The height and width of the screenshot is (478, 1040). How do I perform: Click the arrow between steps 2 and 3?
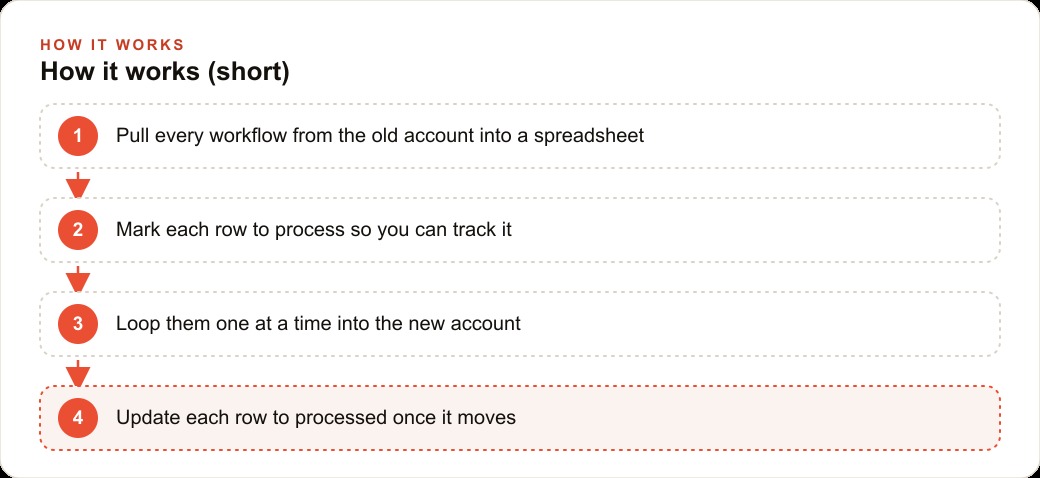[x=78, y=278]
